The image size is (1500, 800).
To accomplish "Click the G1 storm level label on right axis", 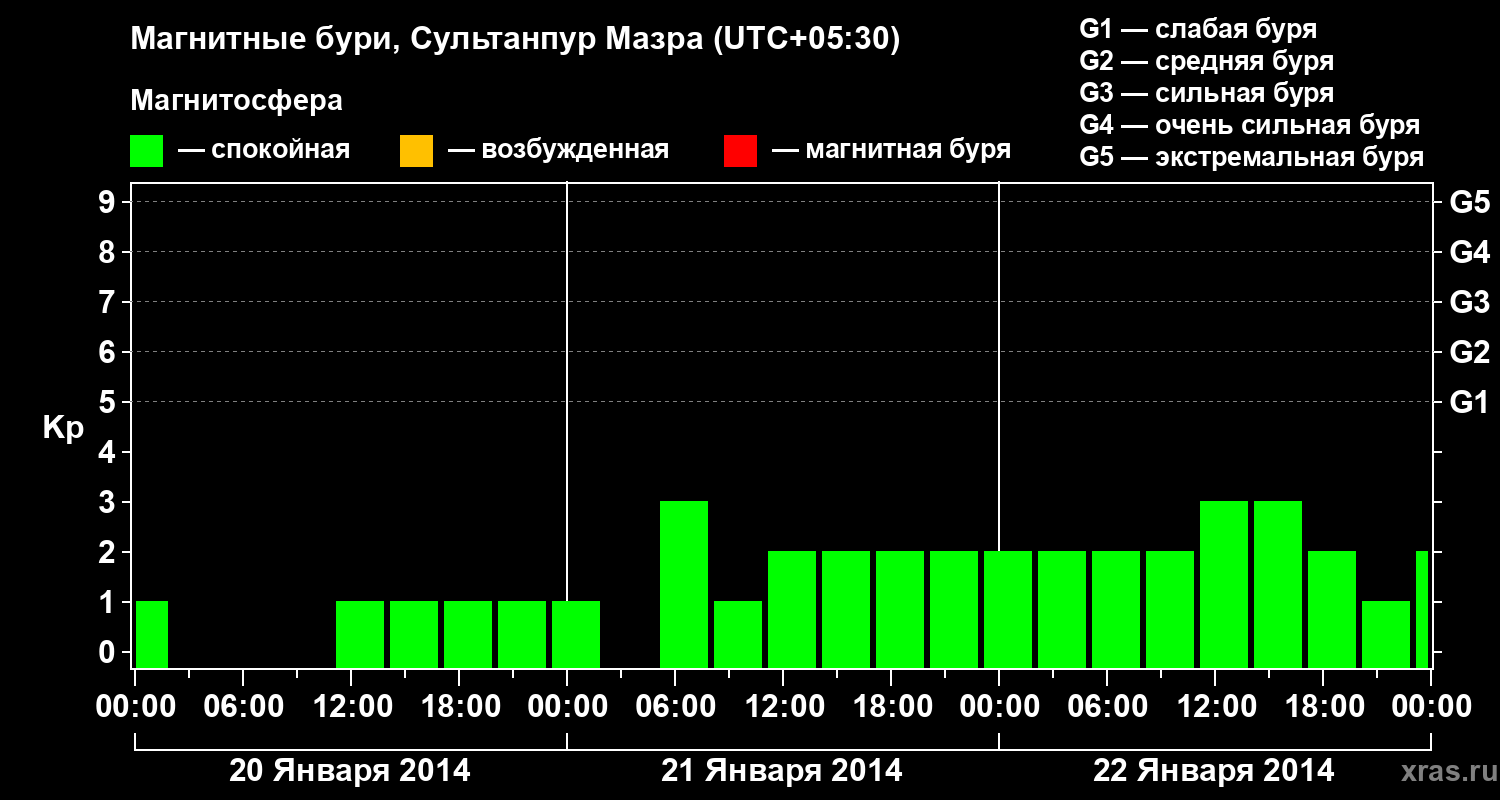I will tap(1469, 403).
